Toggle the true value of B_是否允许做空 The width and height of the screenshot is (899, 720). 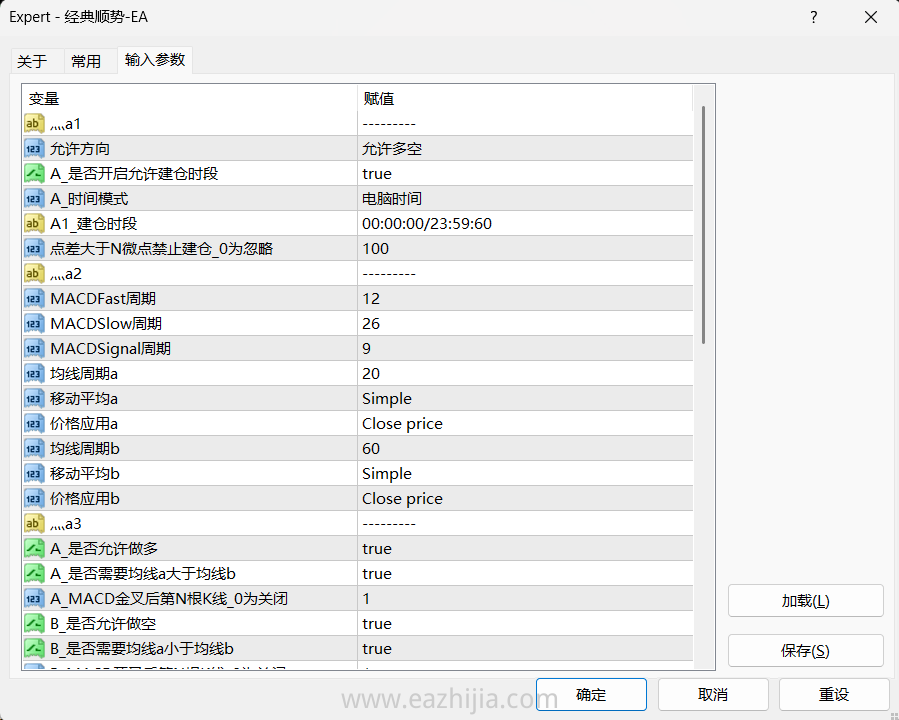point(525,623)
